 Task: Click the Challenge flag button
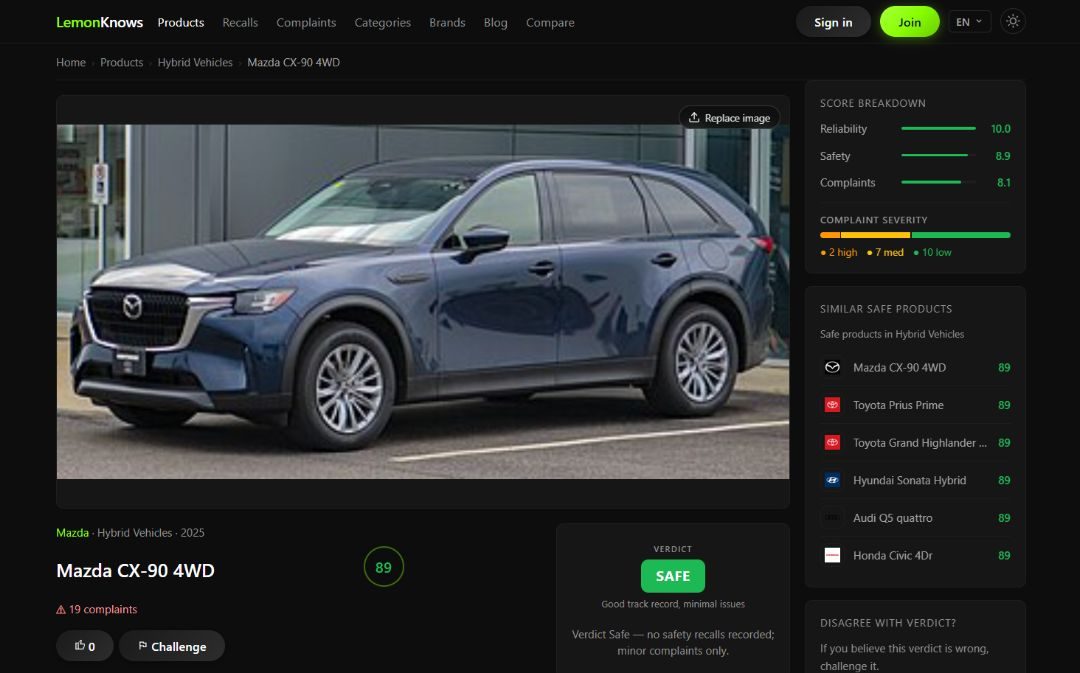tap(172, 646)
